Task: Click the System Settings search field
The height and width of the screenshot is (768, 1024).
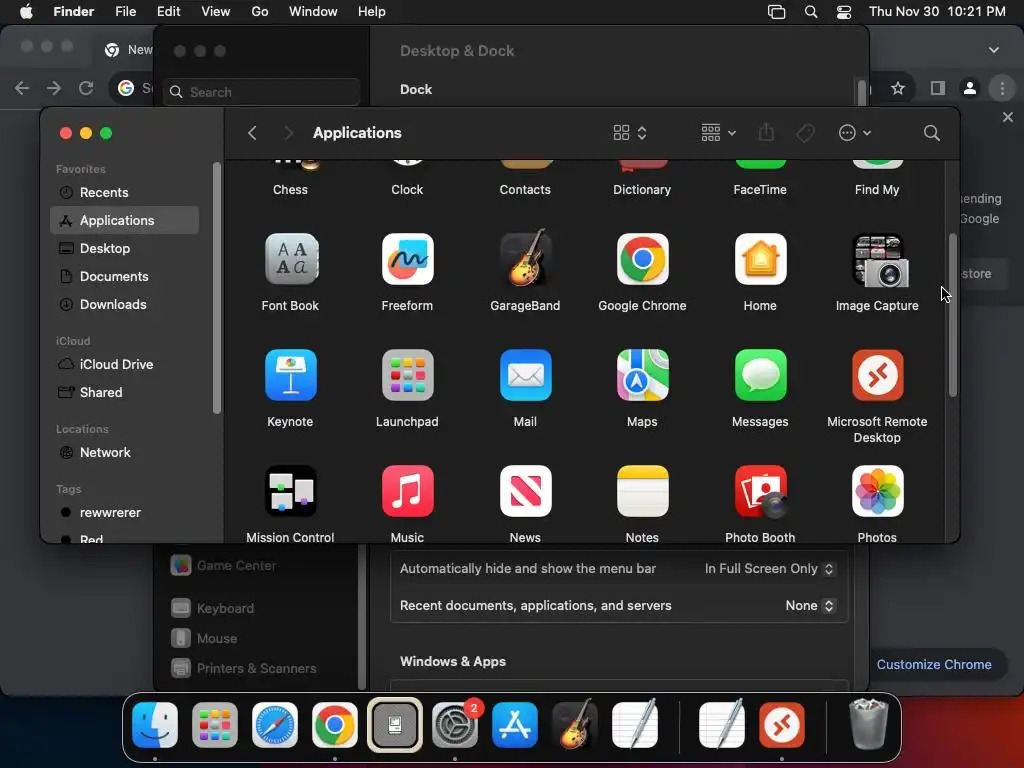Action: [x=261, y=92]
